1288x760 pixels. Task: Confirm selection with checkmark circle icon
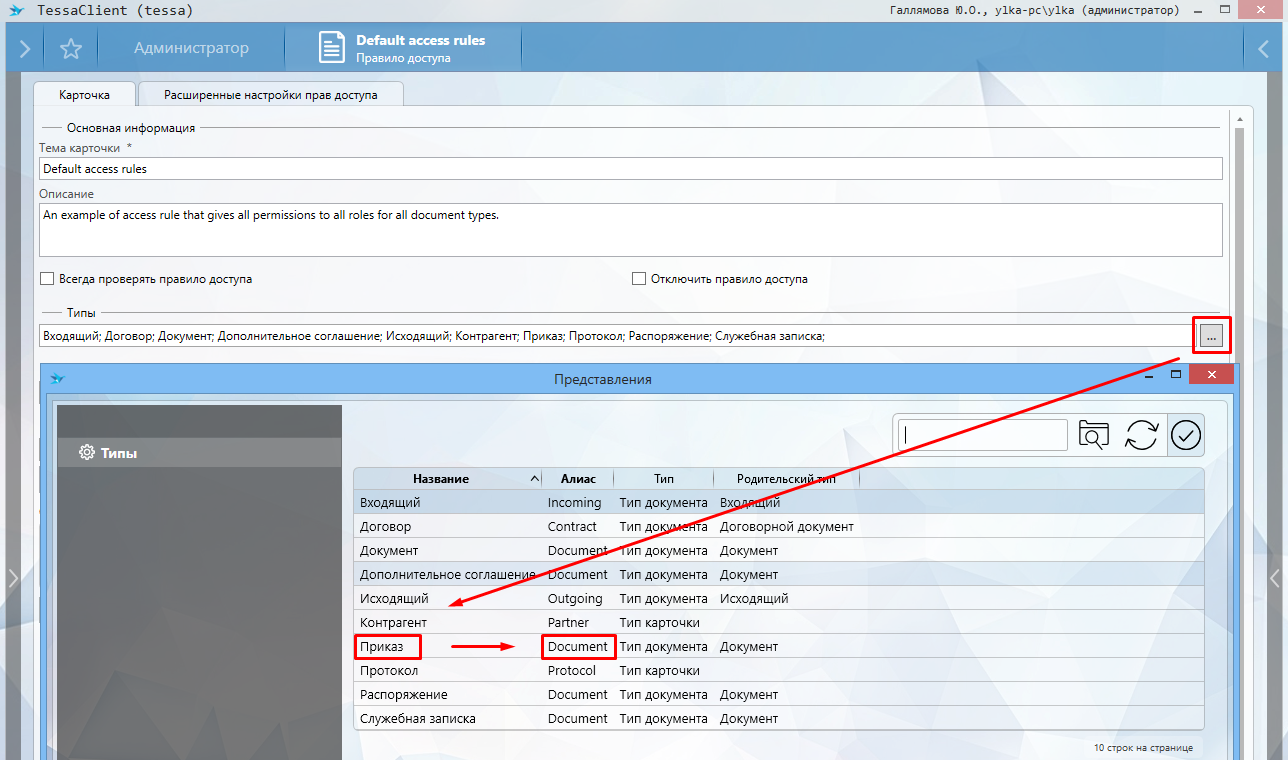point(1186,435)
